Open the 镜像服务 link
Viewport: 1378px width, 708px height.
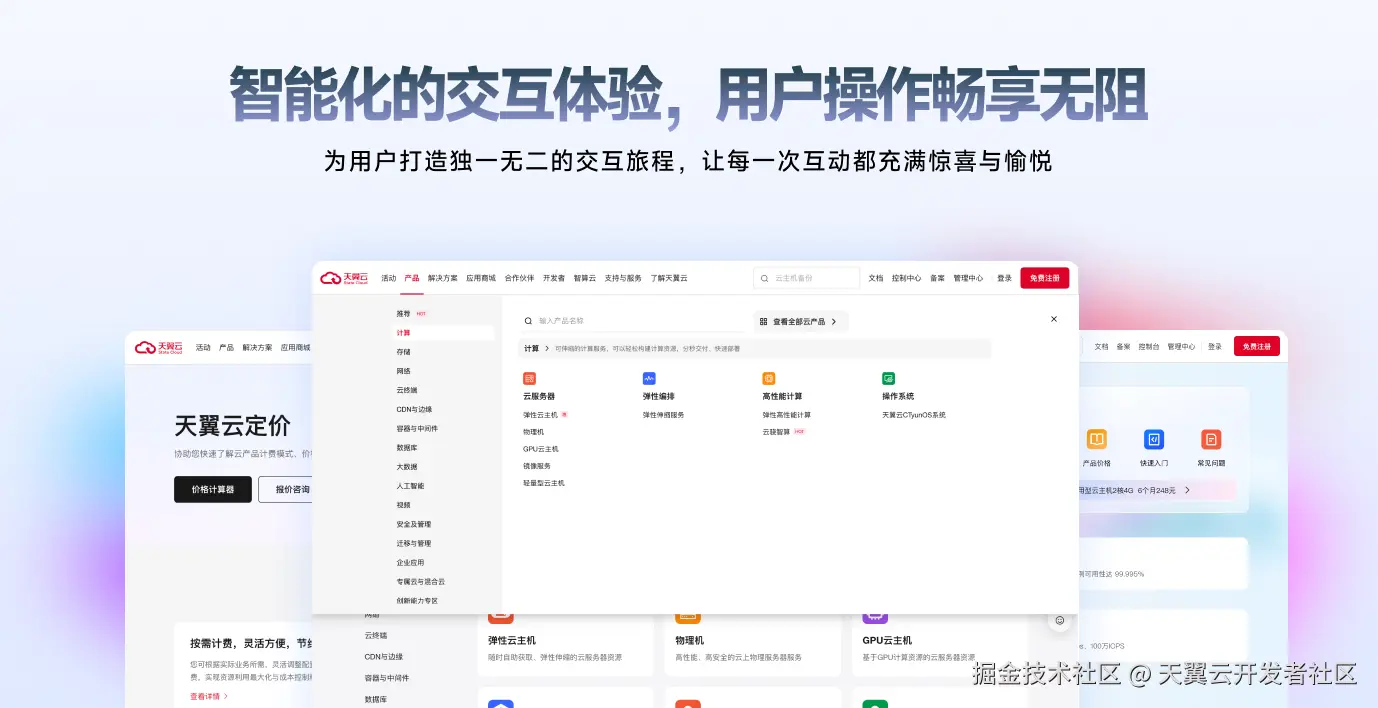coord(537,466)
